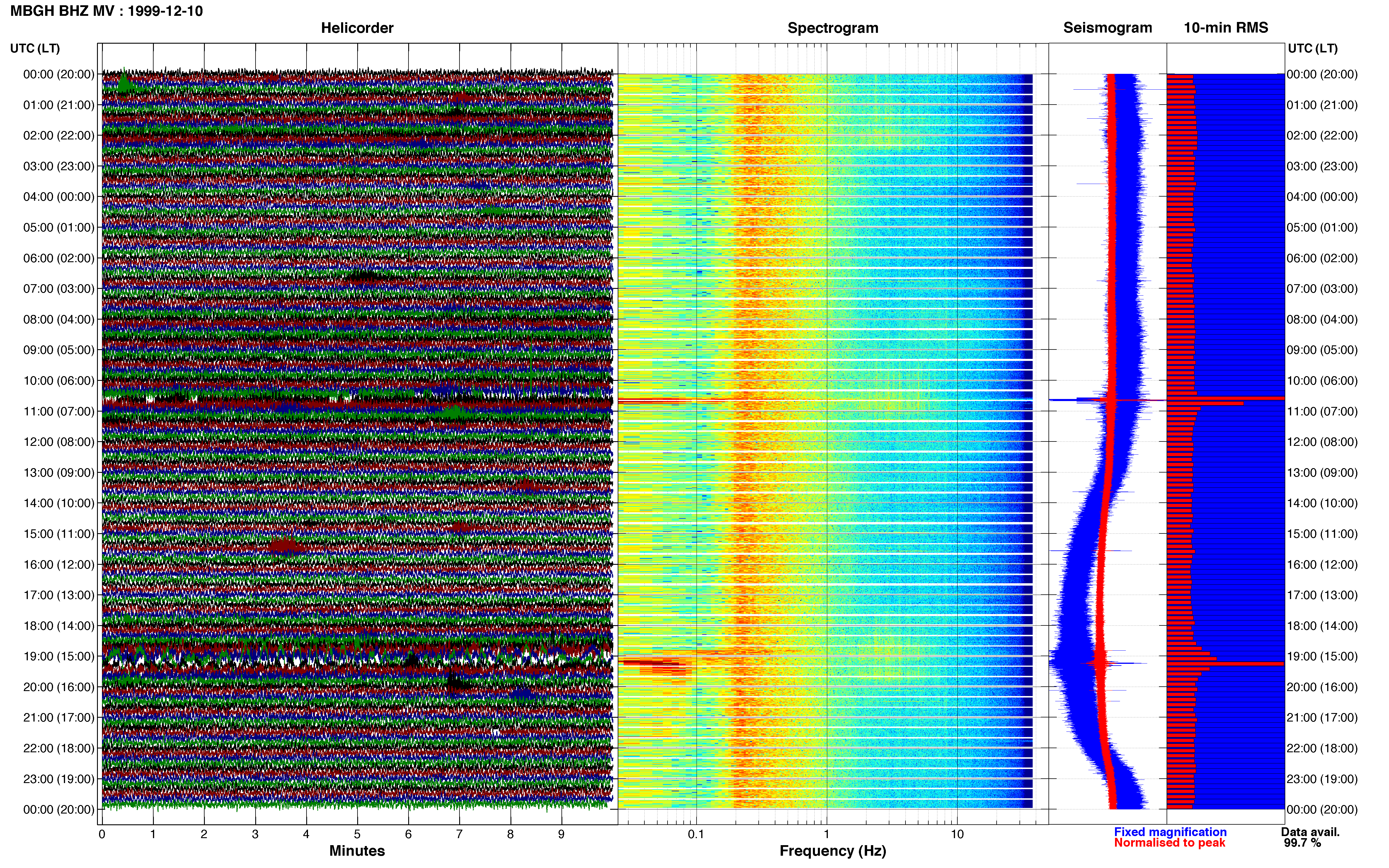Click 21:00 (17:00) on the RMS time axis

[x=1322, y=718]
